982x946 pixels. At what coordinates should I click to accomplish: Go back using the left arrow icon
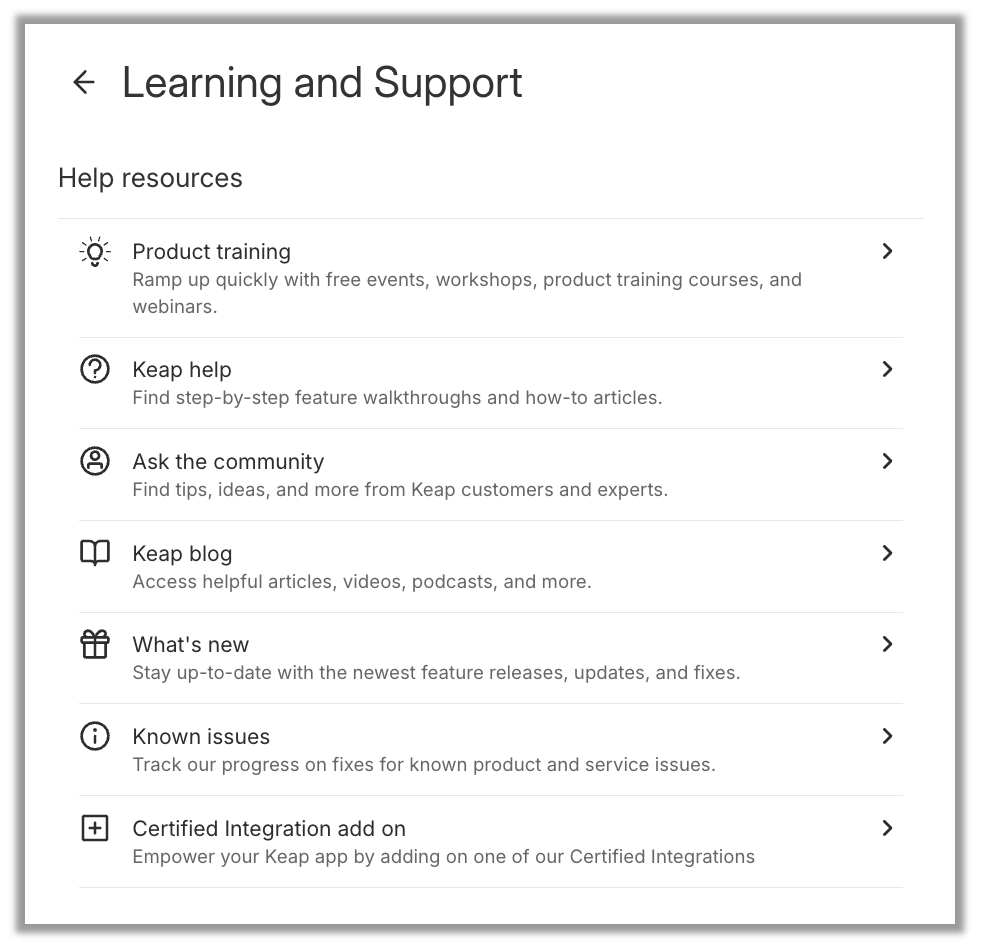click(84, 82)
